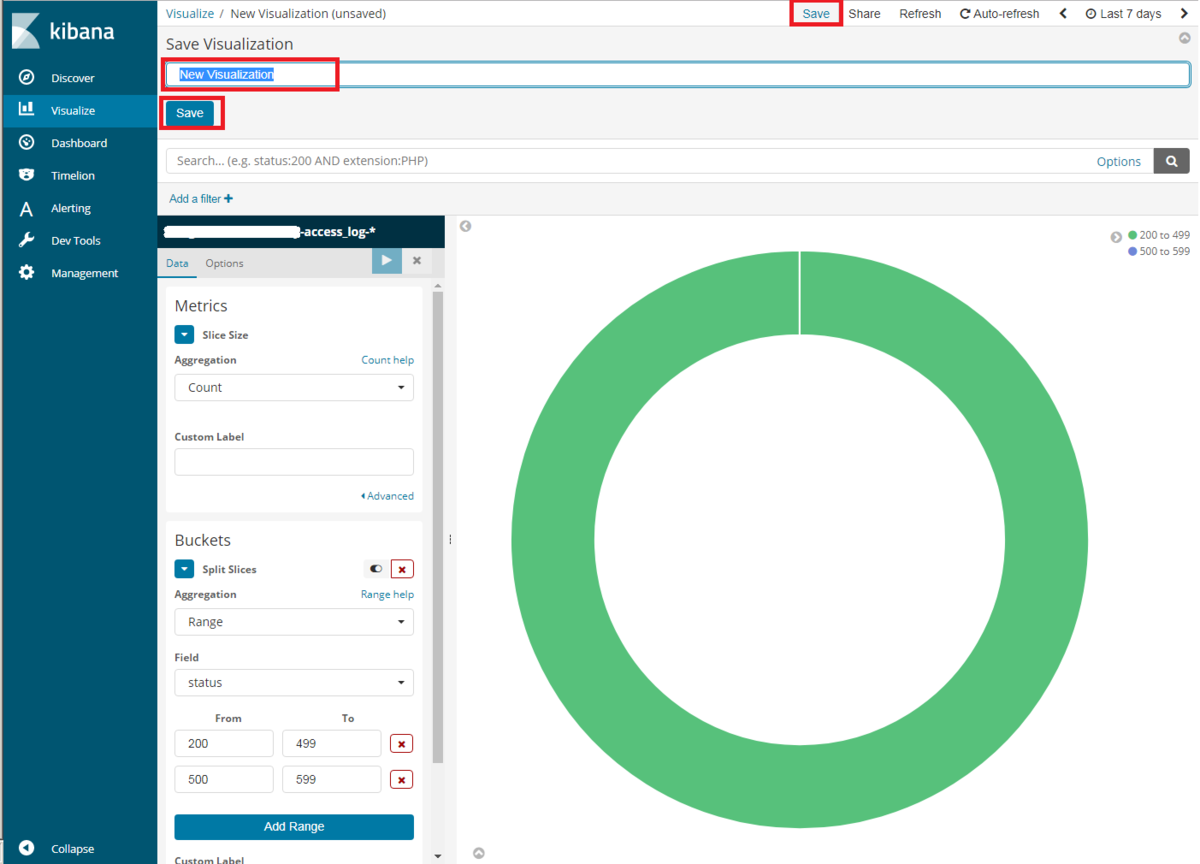Click the visualization title input field

click(x=677, y=74)
